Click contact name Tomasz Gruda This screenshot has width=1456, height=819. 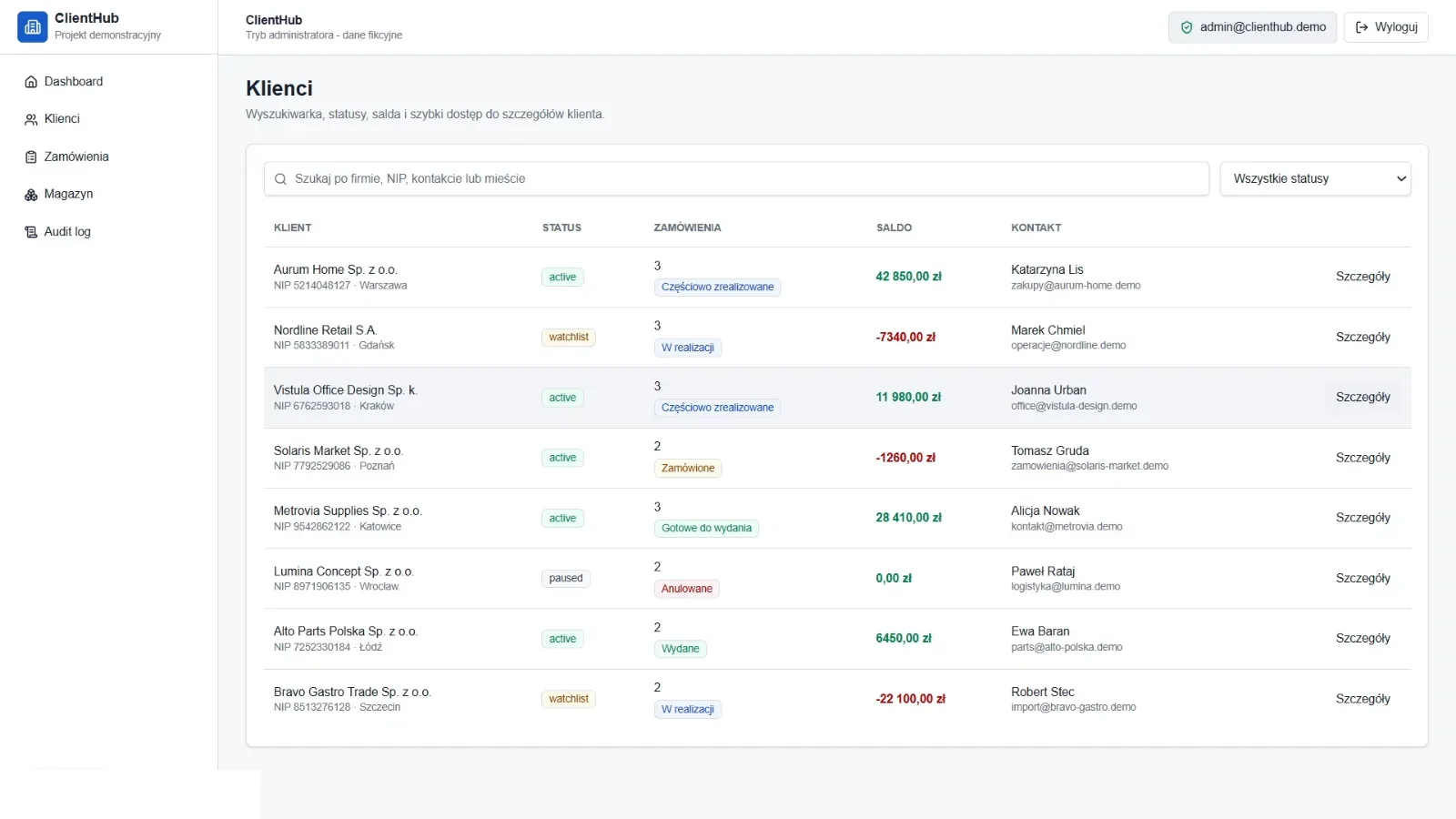[x=1050, y=451]
